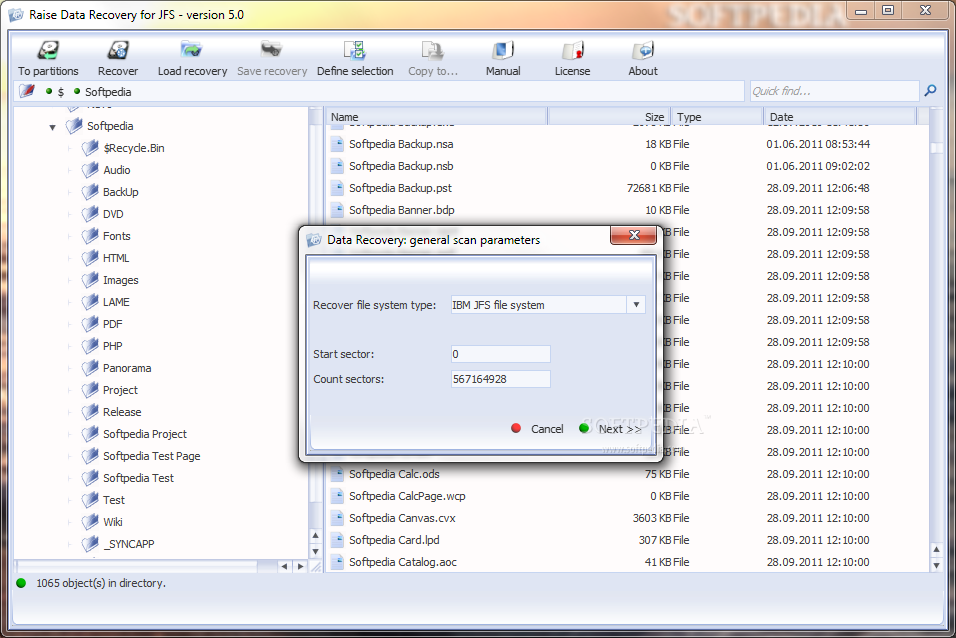The width and height of the screenshot is (956, 638).
Task: Select file Softpedia CalcPage.wcp
Action: click(407, 496)
